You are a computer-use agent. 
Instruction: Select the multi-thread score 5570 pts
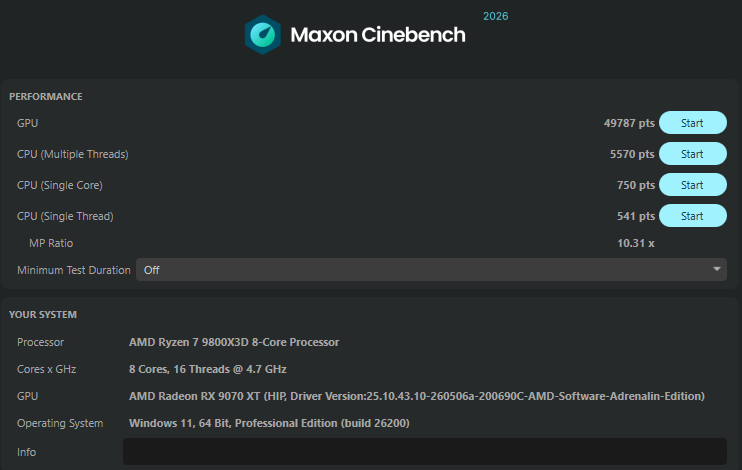632,154
